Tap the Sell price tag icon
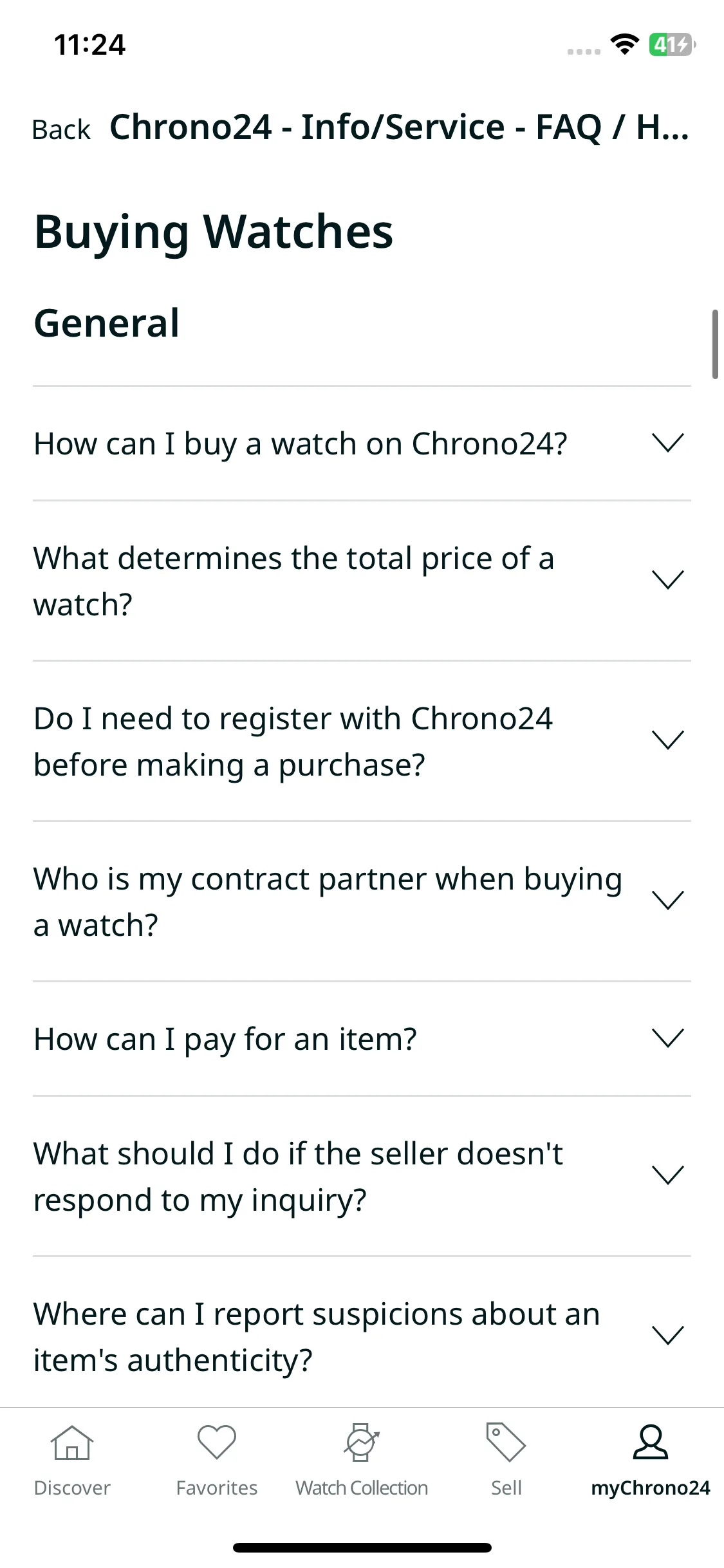The height and width of the screenshot is (1568, 724). [506, 1442]
